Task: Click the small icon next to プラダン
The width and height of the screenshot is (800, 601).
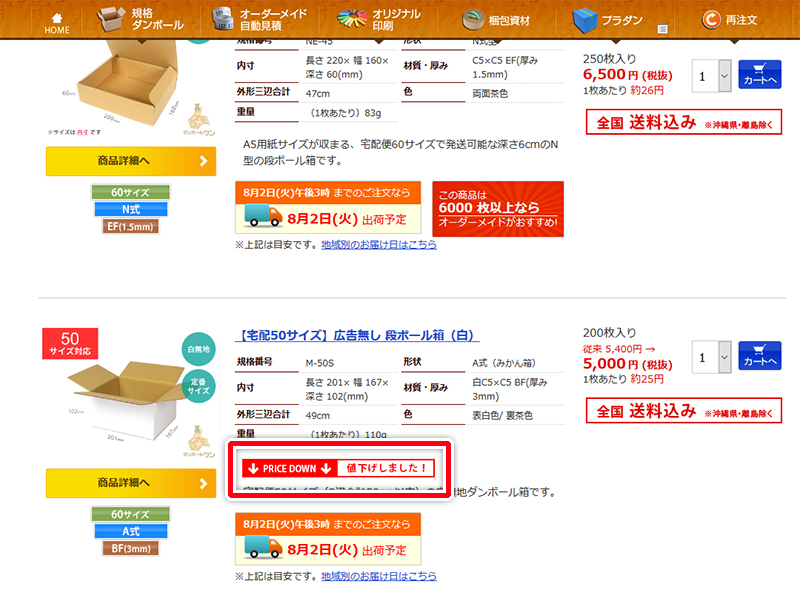Action: 662,29
